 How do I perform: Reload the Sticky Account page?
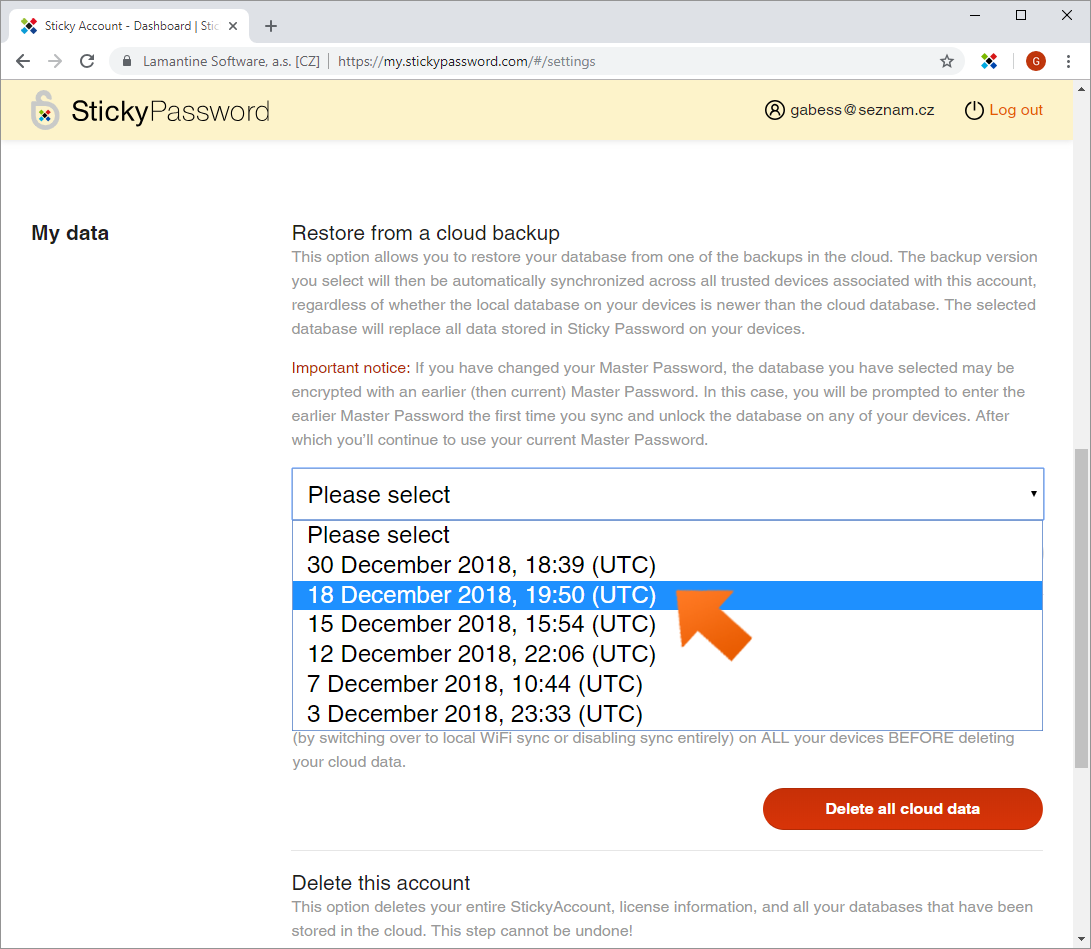click(x=87, y=61)
